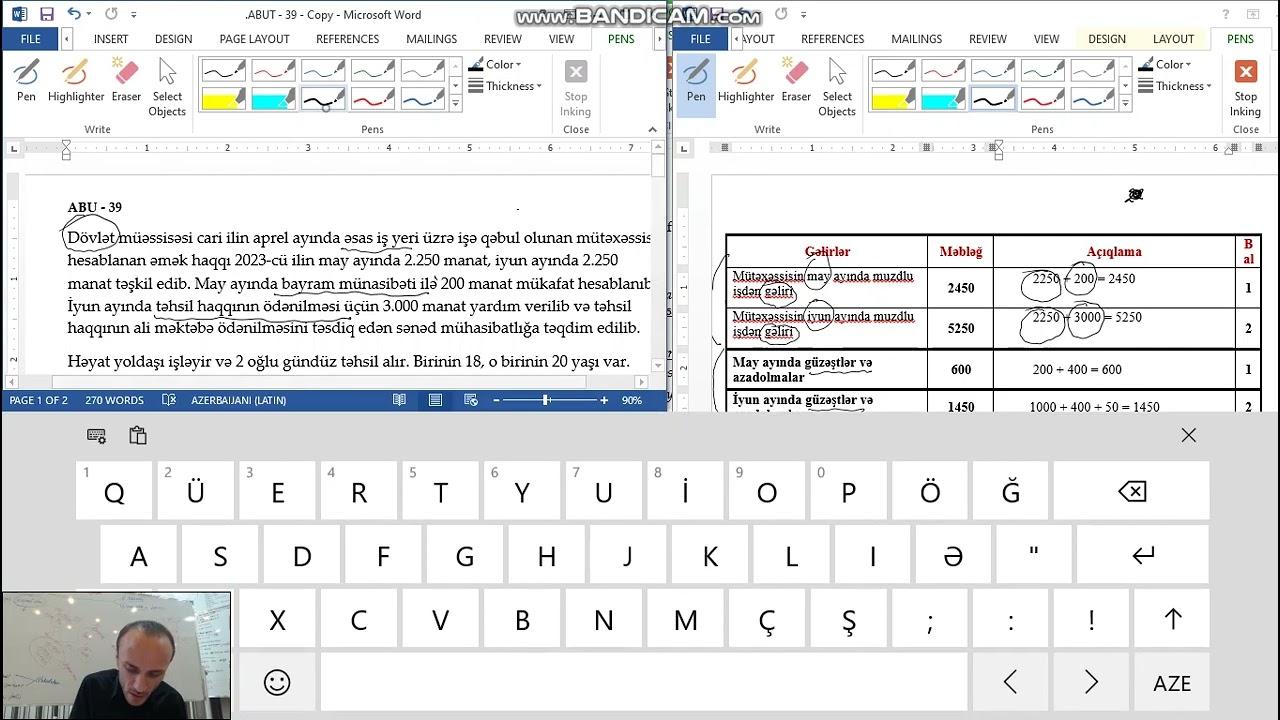1280x720 pixels.
Task: Select Eraser tool in ABUT - 39 - Copy window
Action: (126, 81)
